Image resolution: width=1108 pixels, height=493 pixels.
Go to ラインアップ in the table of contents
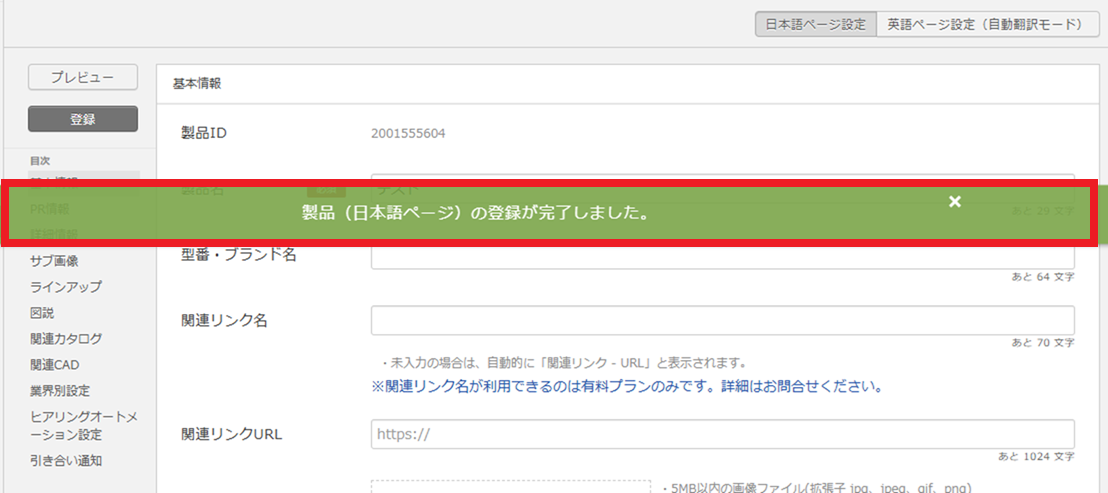tap(66, 287)
